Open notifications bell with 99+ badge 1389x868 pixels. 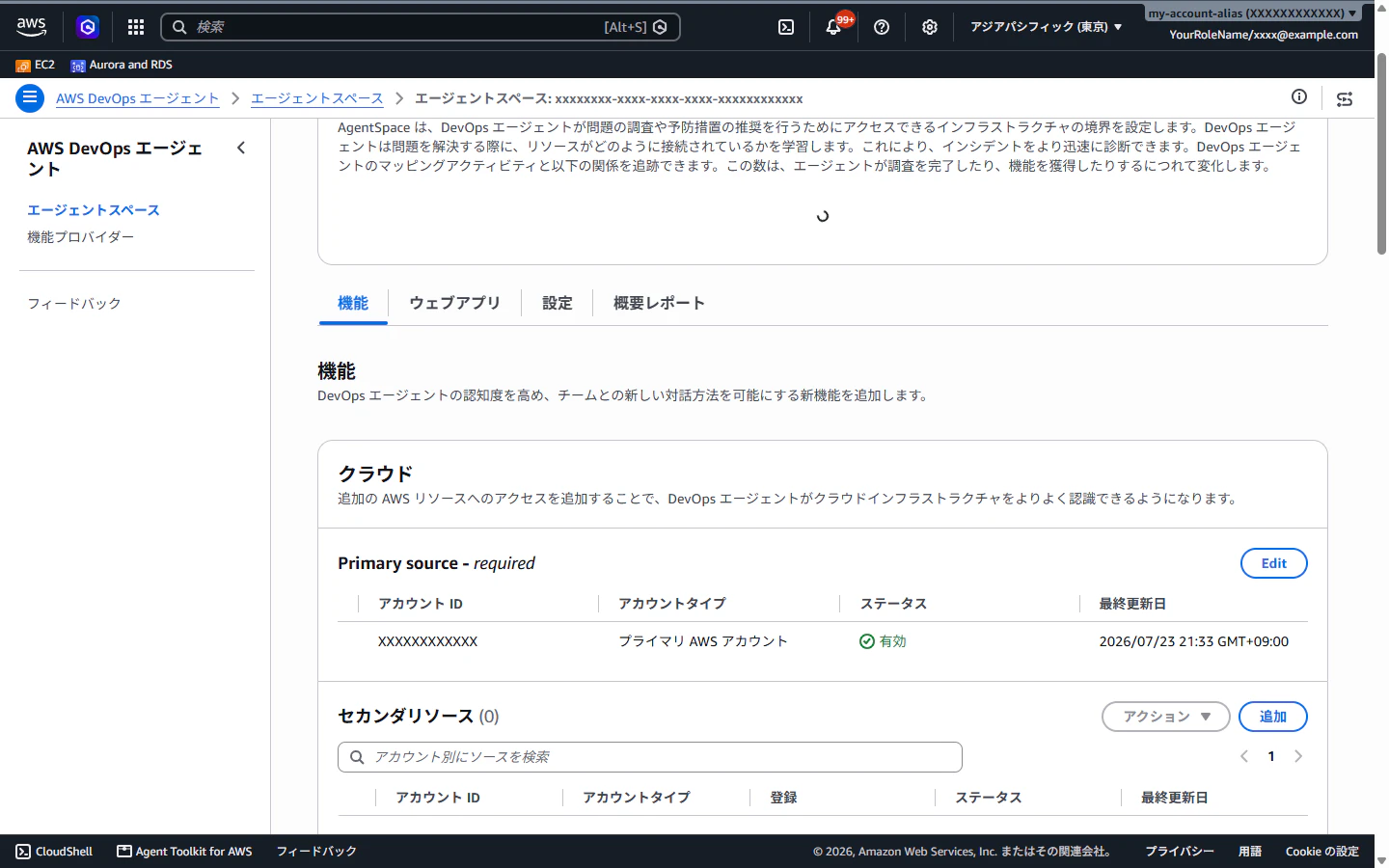(834, 27)
